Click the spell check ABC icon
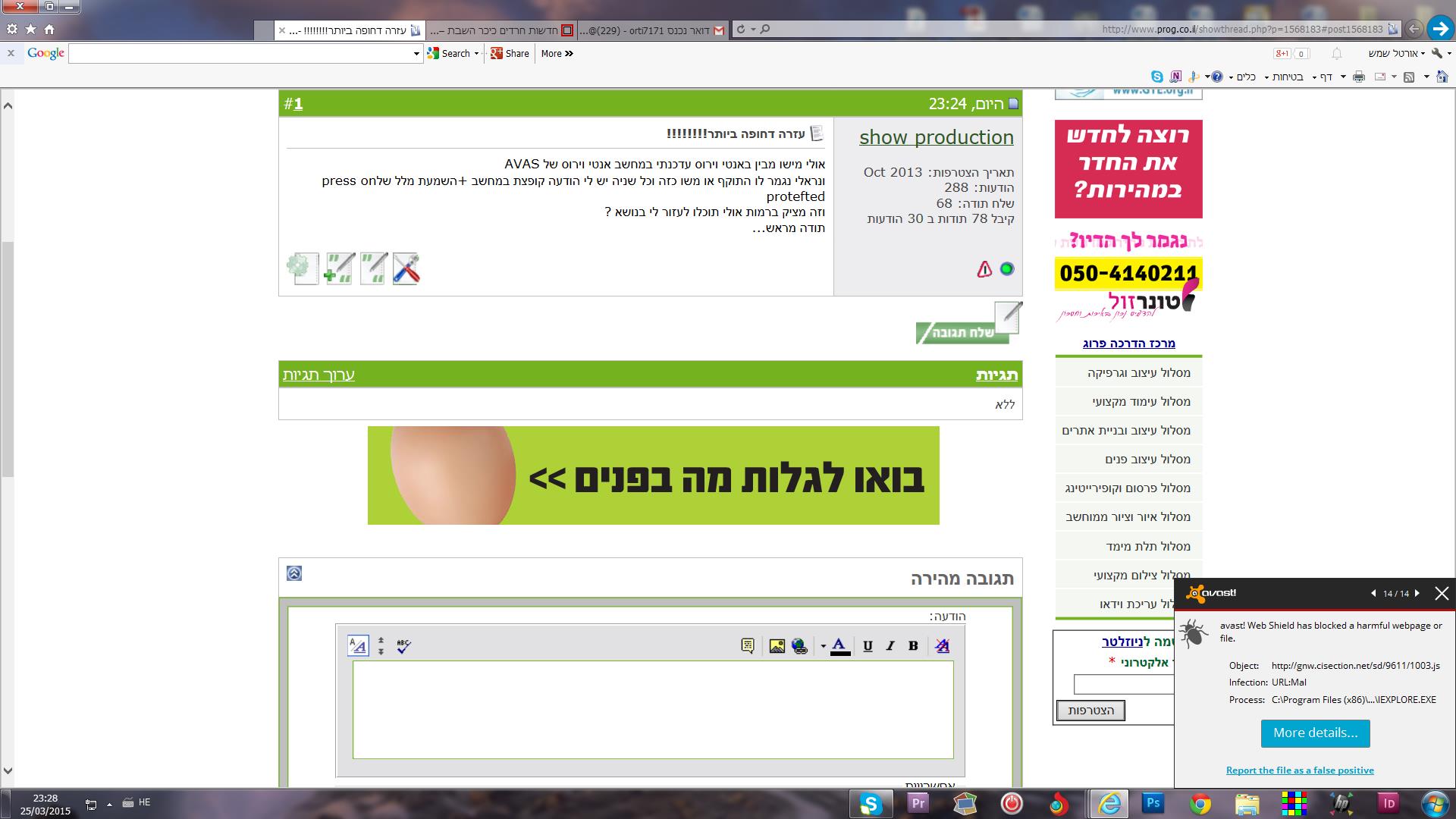 tap(403, 646)
